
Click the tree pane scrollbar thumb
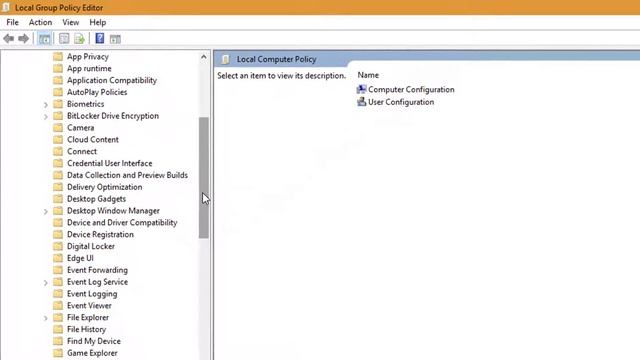204,178
